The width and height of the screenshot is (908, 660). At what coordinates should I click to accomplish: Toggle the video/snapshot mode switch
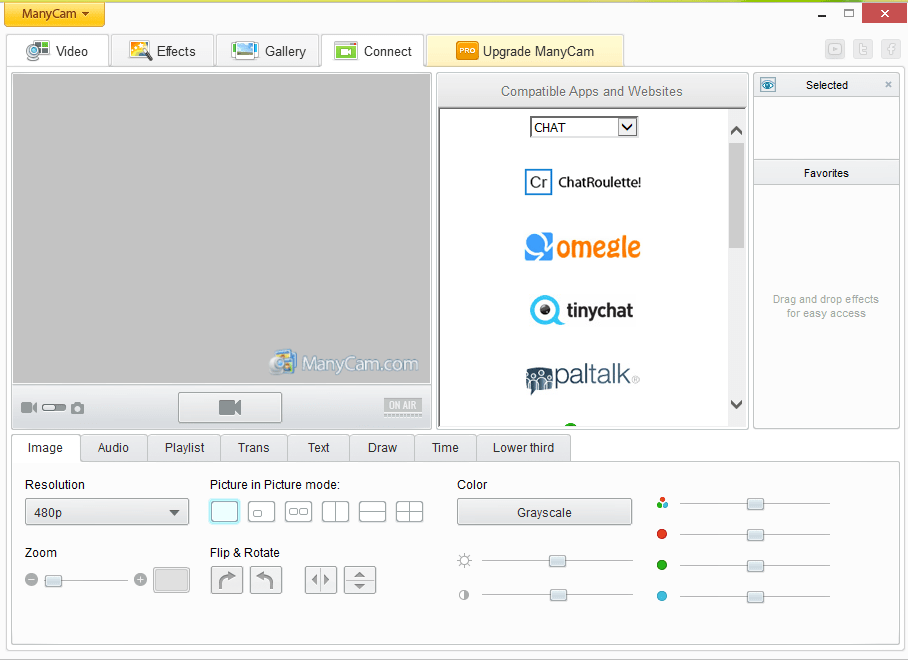pyautogui.click(x=54, y=408)
